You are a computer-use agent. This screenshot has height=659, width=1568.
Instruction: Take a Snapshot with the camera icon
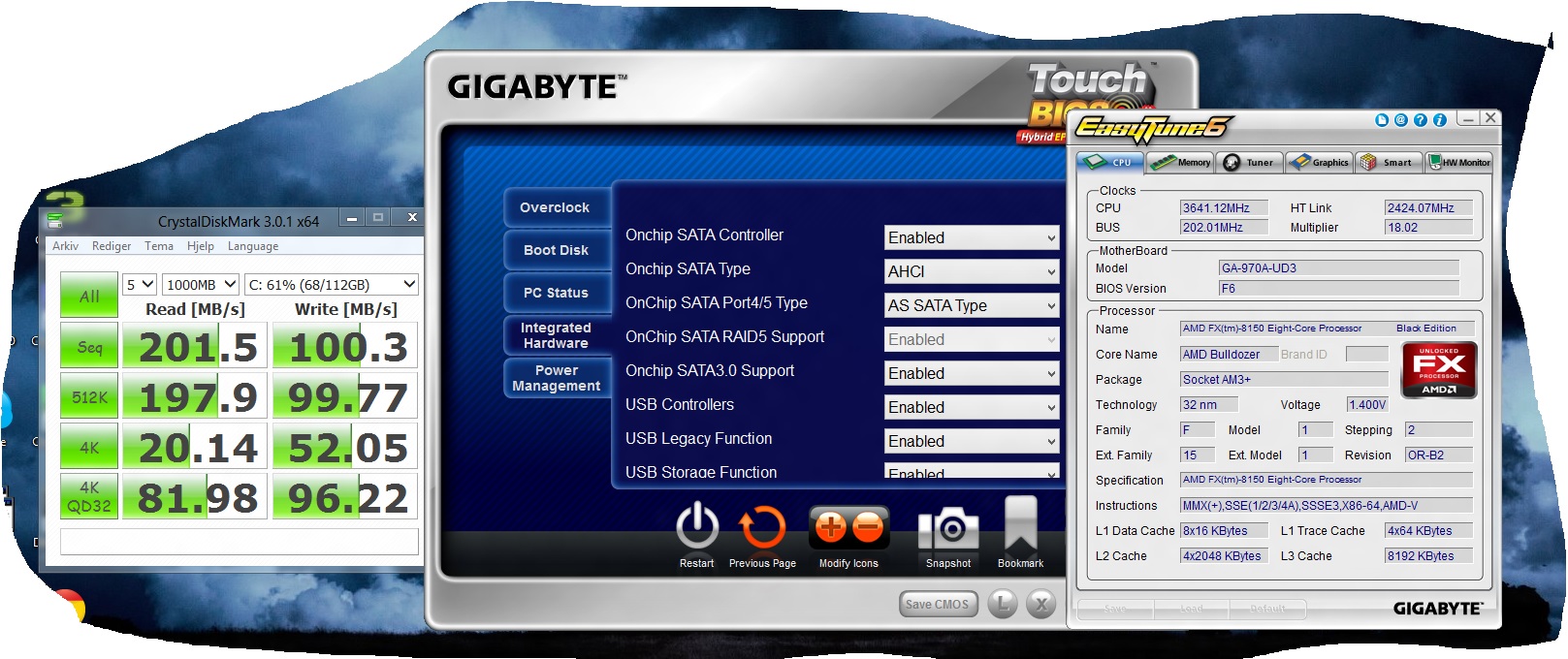point(948,528)
